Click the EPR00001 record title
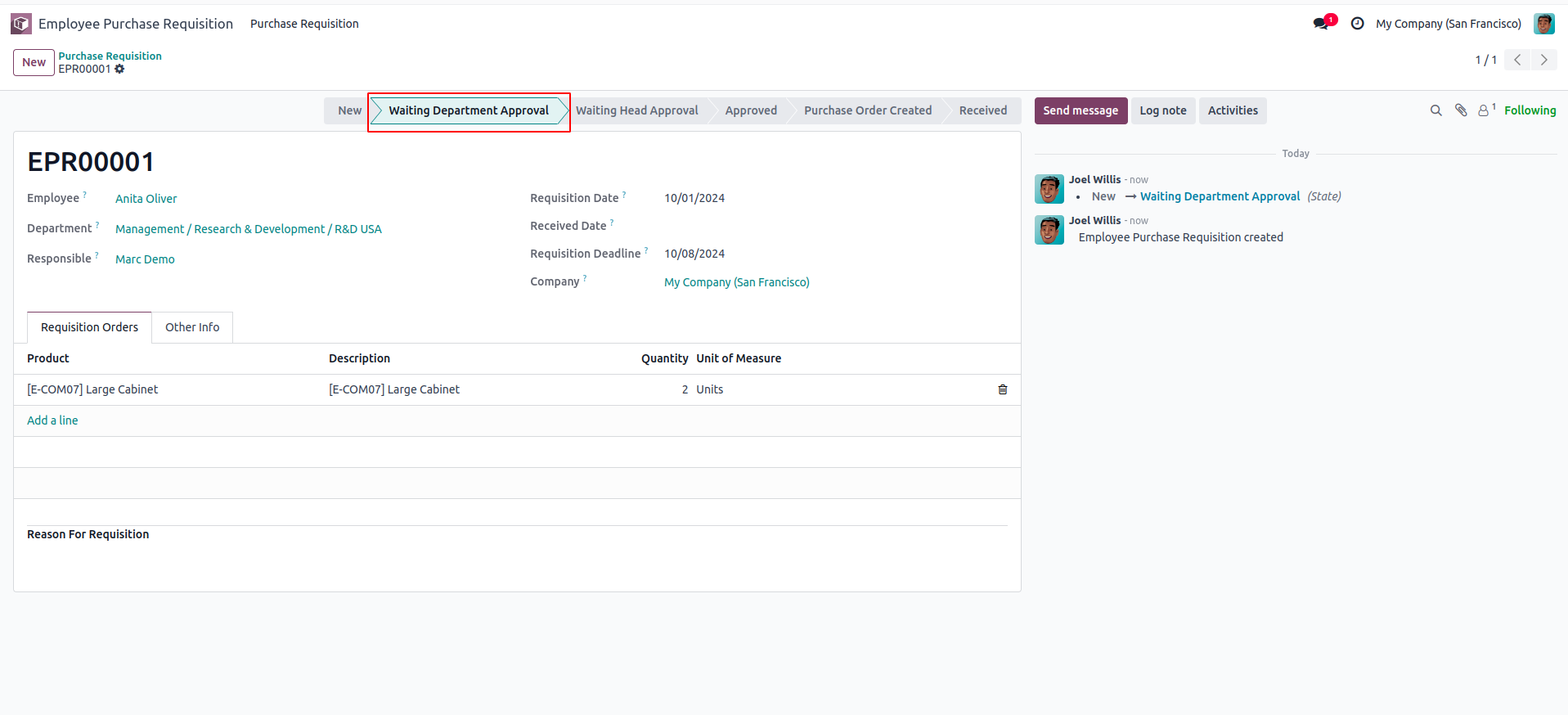Screen dimensions: 1568x715 [x=91, y=162]
